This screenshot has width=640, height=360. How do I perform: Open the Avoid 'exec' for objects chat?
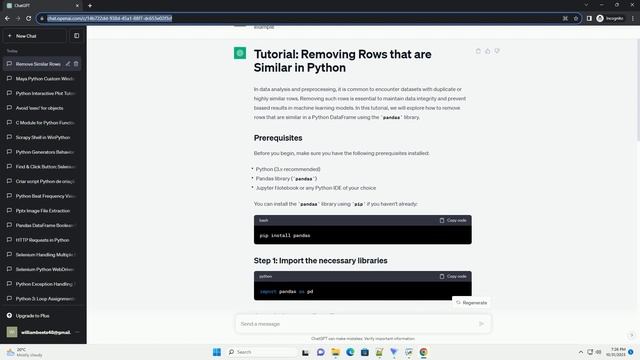point(42,108)
